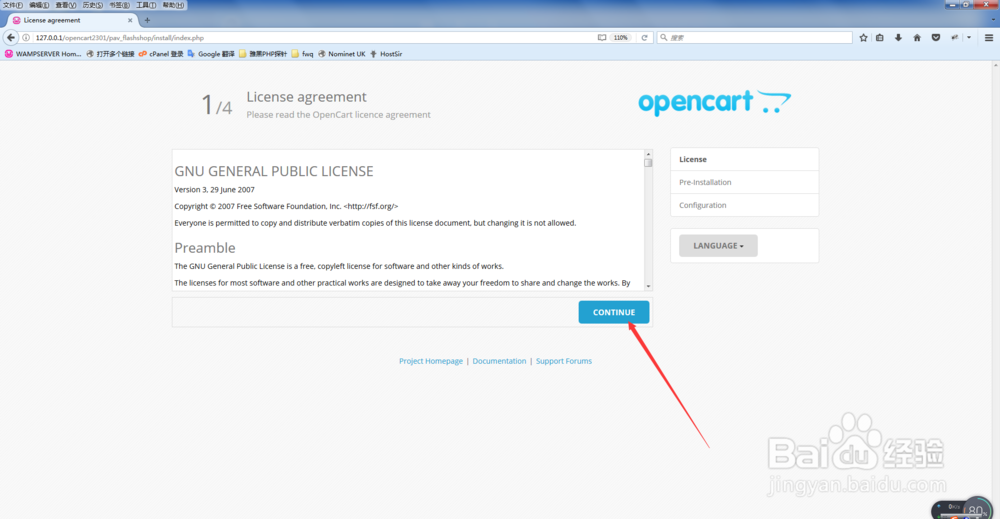Image resolution: width=1000 pixels, height=519 pixels.
Task: Select Configuration step in sidebar
Action: click(x=744, y=205)
